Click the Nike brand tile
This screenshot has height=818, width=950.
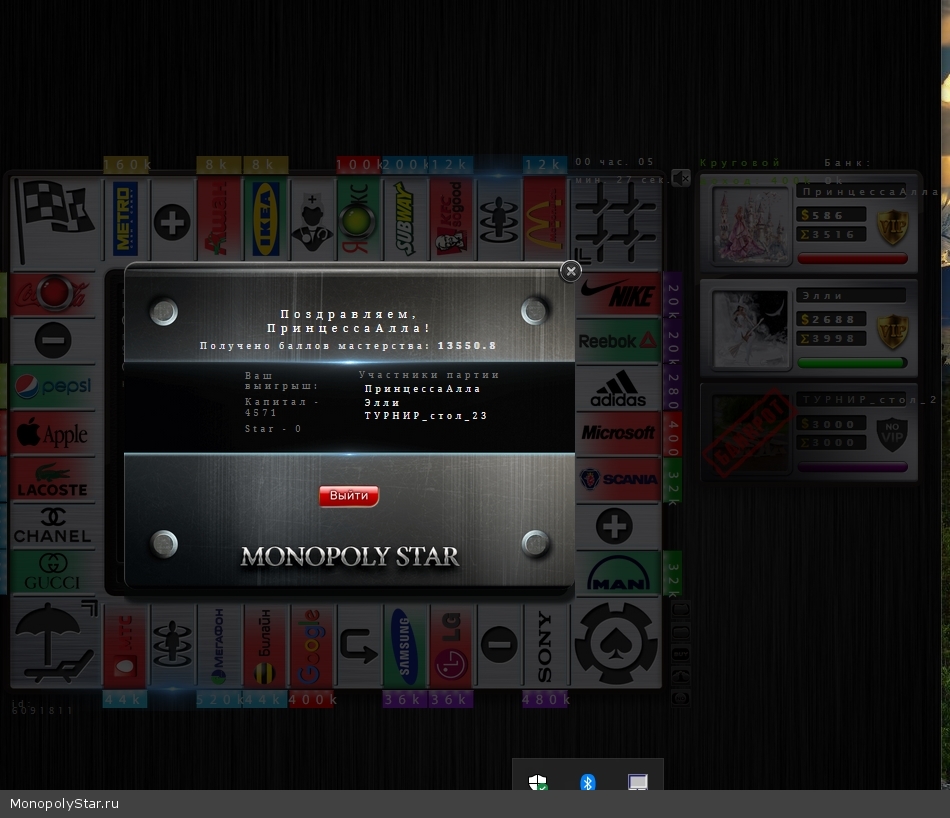coord(618,295)
